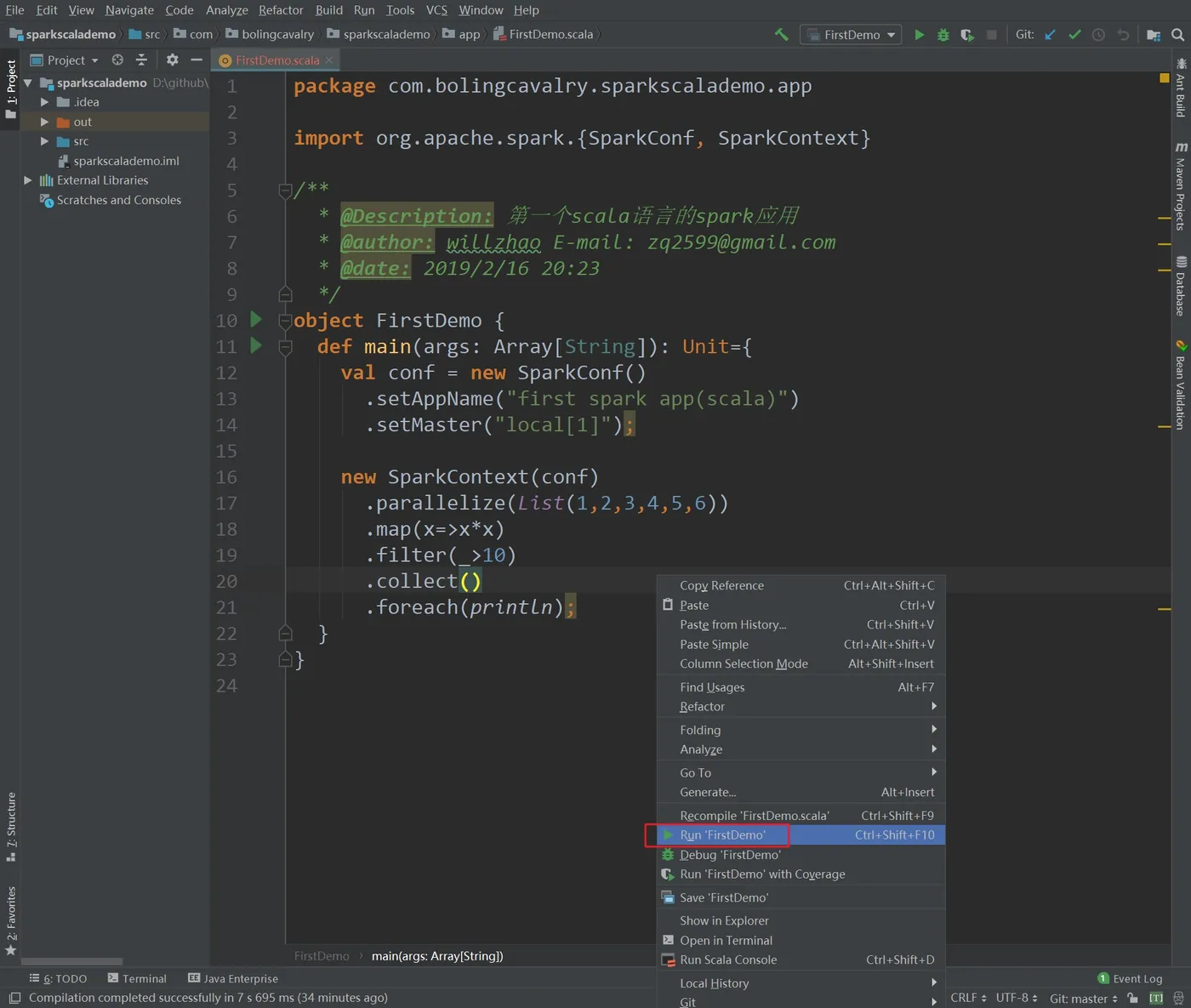Image resolution: width=1191 pixels, height=1008 pixels.
Task: Open Search Everywhere magnifier icon
Action: click(1177, 35)
